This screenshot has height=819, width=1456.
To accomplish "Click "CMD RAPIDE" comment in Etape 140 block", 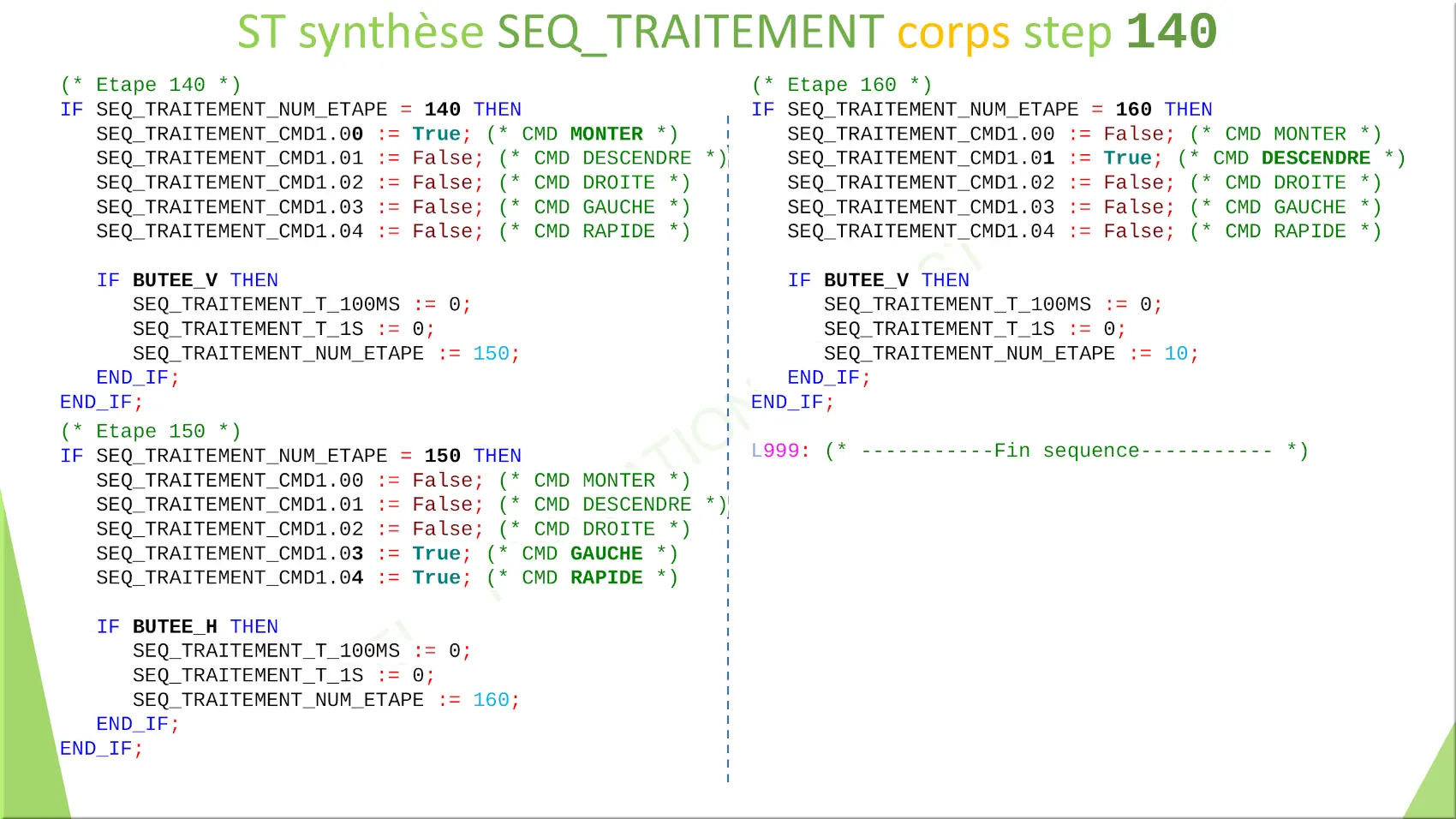I will tap(594, 231).
